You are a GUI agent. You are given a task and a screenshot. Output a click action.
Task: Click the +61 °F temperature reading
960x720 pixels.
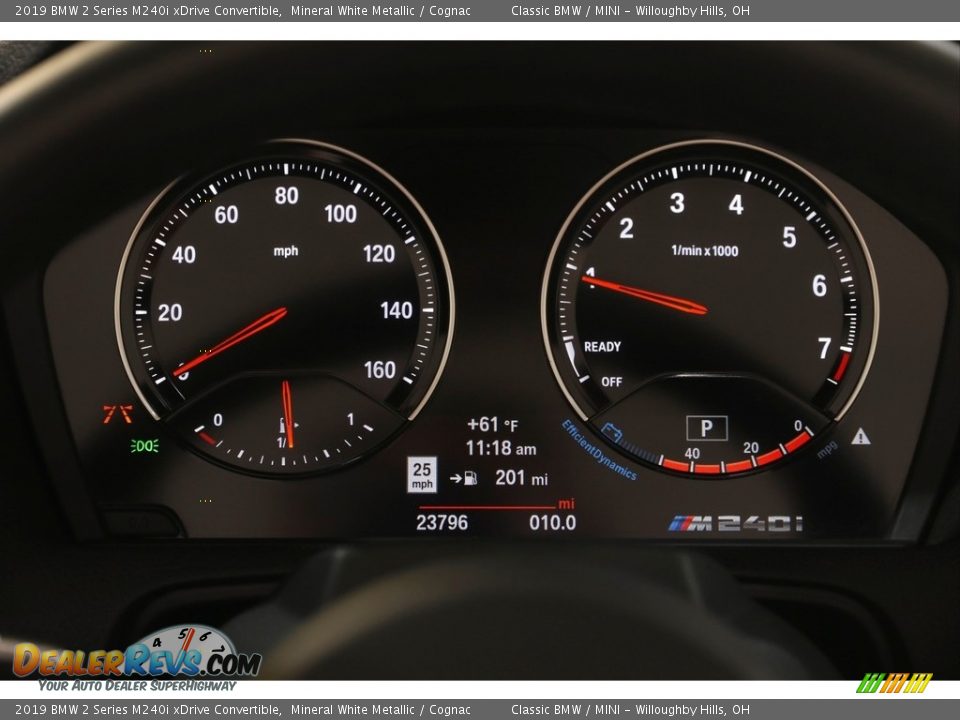point(492,424)
